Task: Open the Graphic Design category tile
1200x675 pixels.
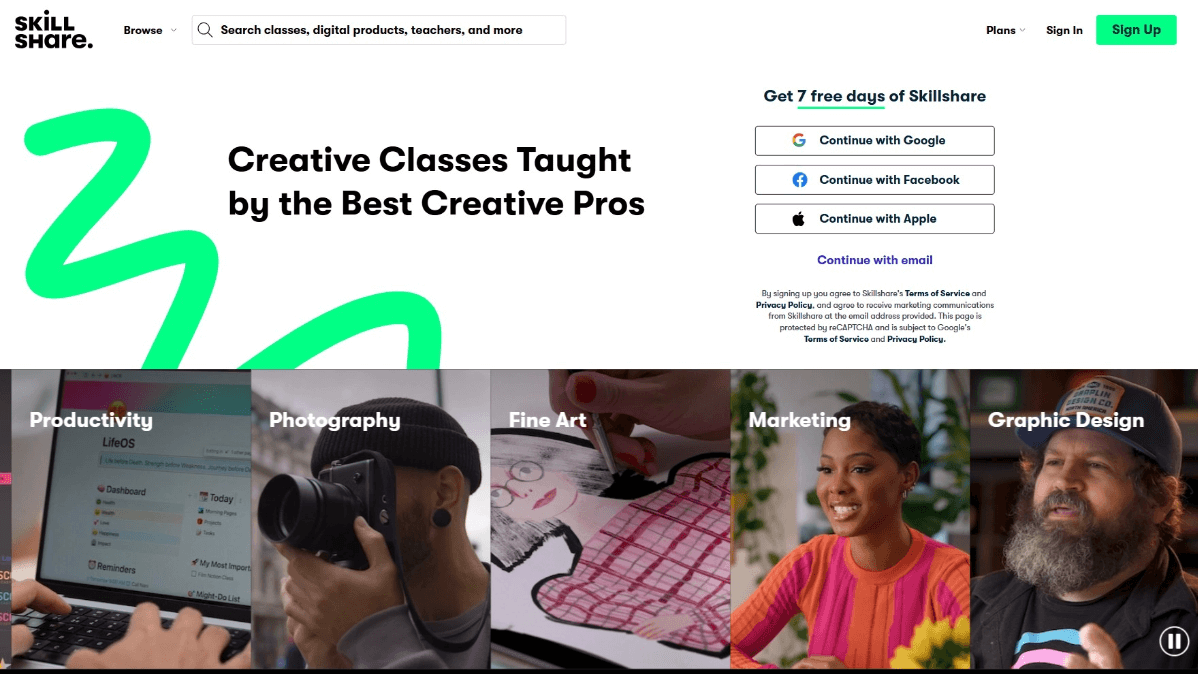Action: [1084, 519]
